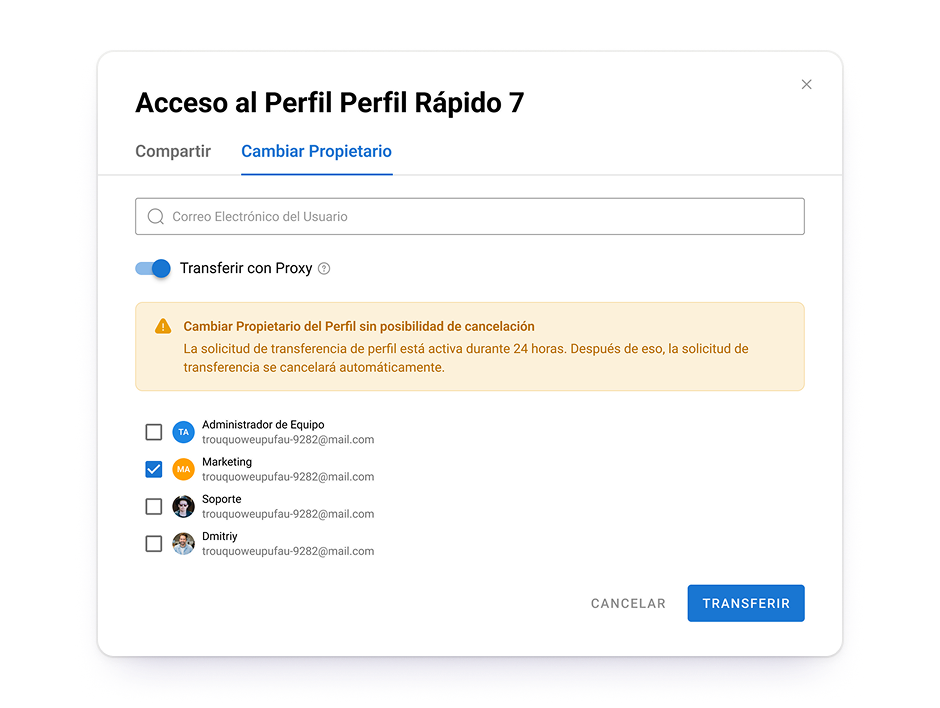
Task: Close the profile access dialog
Action: coord(806,85)
